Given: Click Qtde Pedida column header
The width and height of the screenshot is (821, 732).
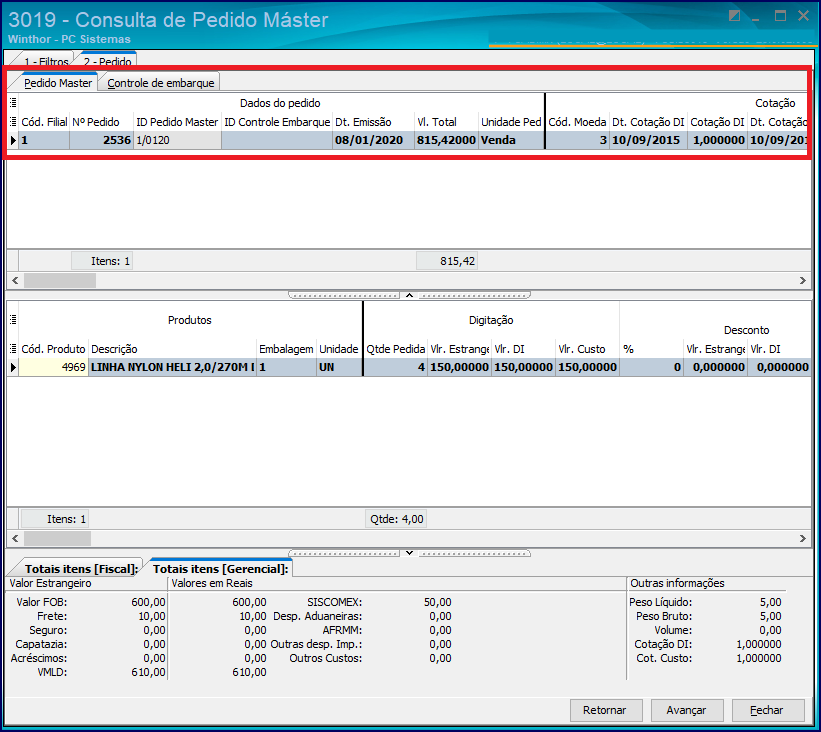Looking at the screenshot, I should (395, 349).
